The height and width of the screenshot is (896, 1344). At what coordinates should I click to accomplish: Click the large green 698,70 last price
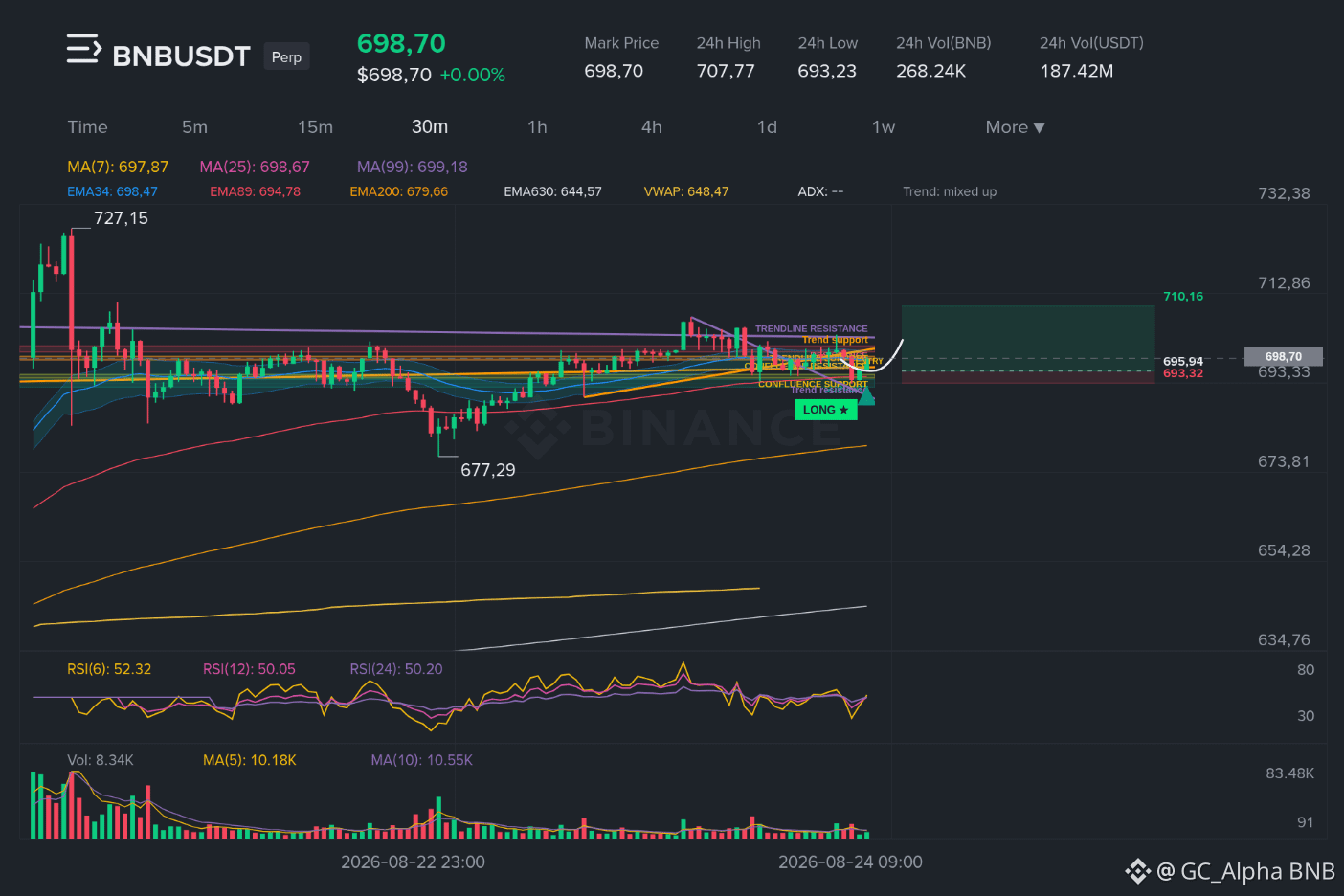click(x=401, y=43)
